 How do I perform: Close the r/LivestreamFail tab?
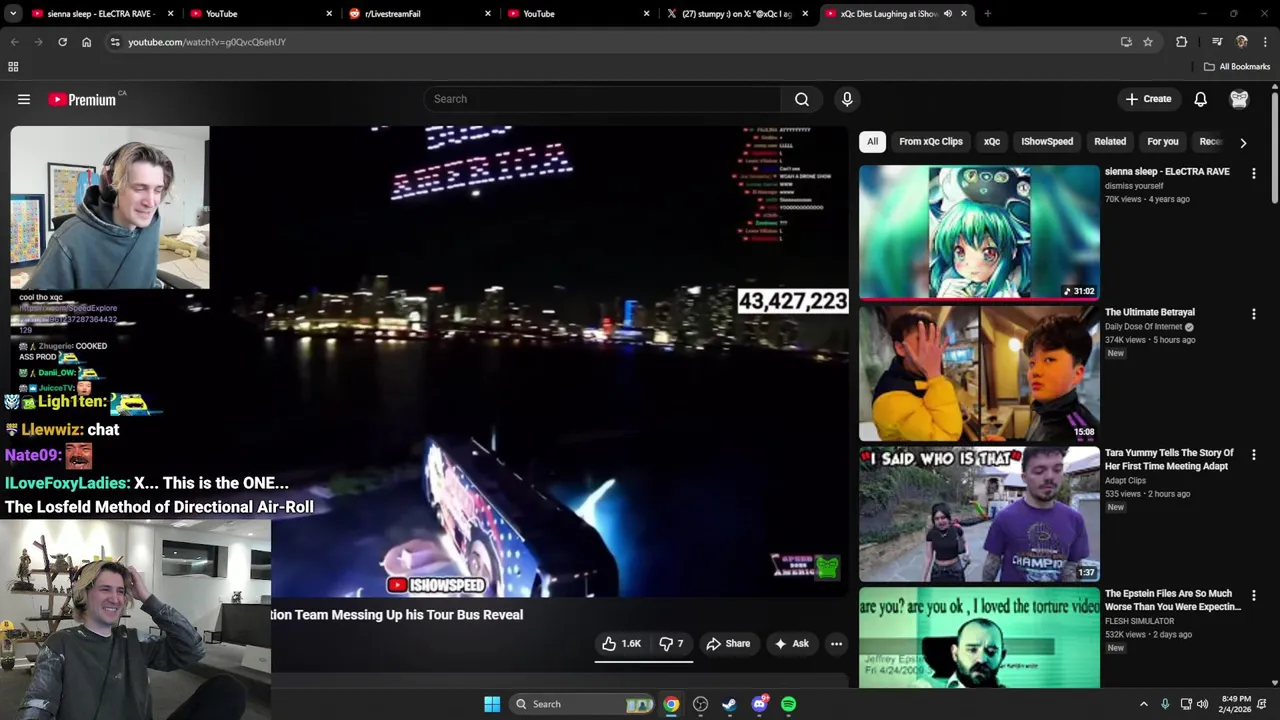point(488,14)
